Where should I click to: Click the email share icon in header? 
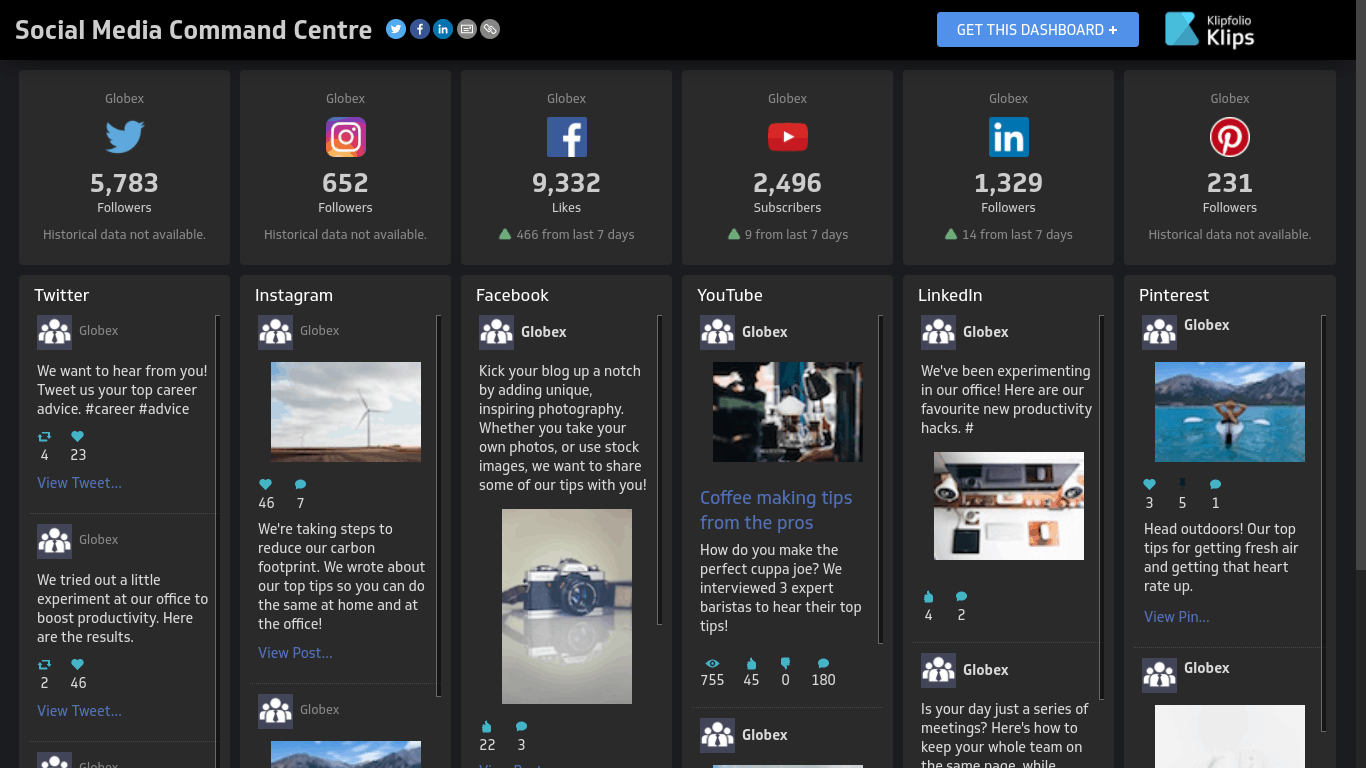(x=467, y=29)
